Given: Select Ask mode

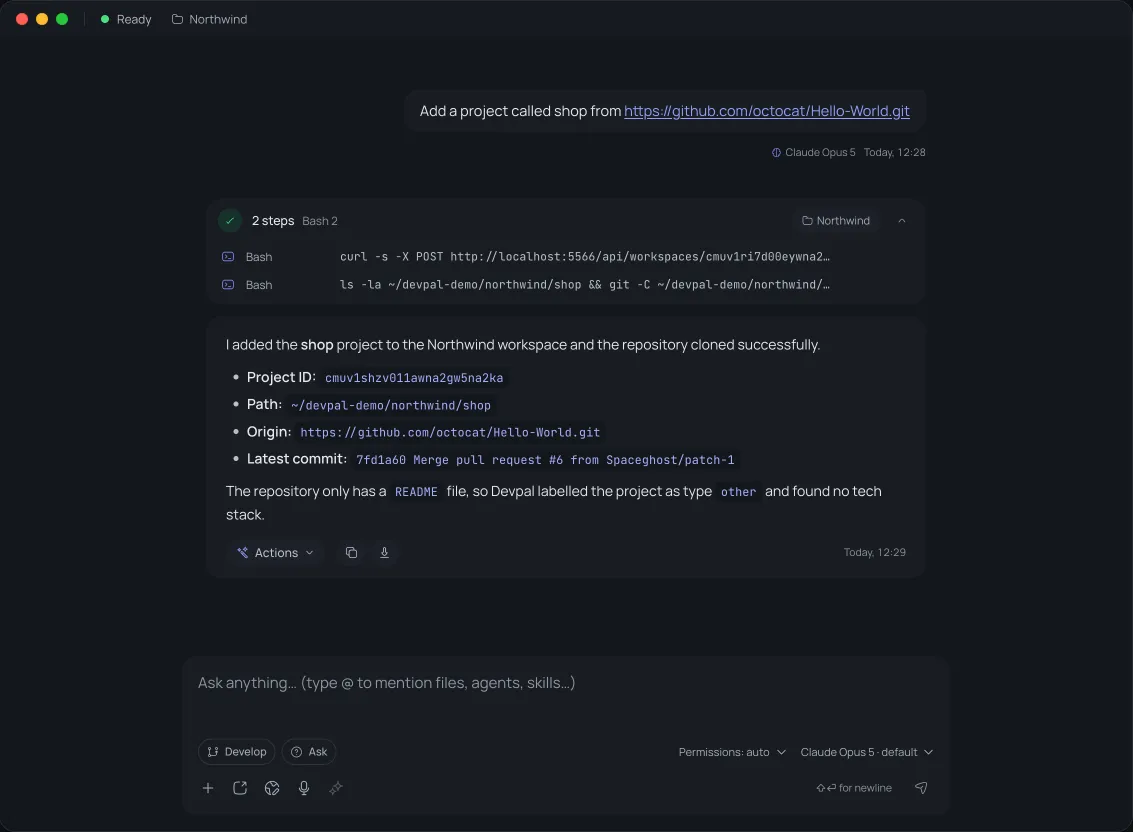Looking at the screenshot, I should [x=309, y=752].
